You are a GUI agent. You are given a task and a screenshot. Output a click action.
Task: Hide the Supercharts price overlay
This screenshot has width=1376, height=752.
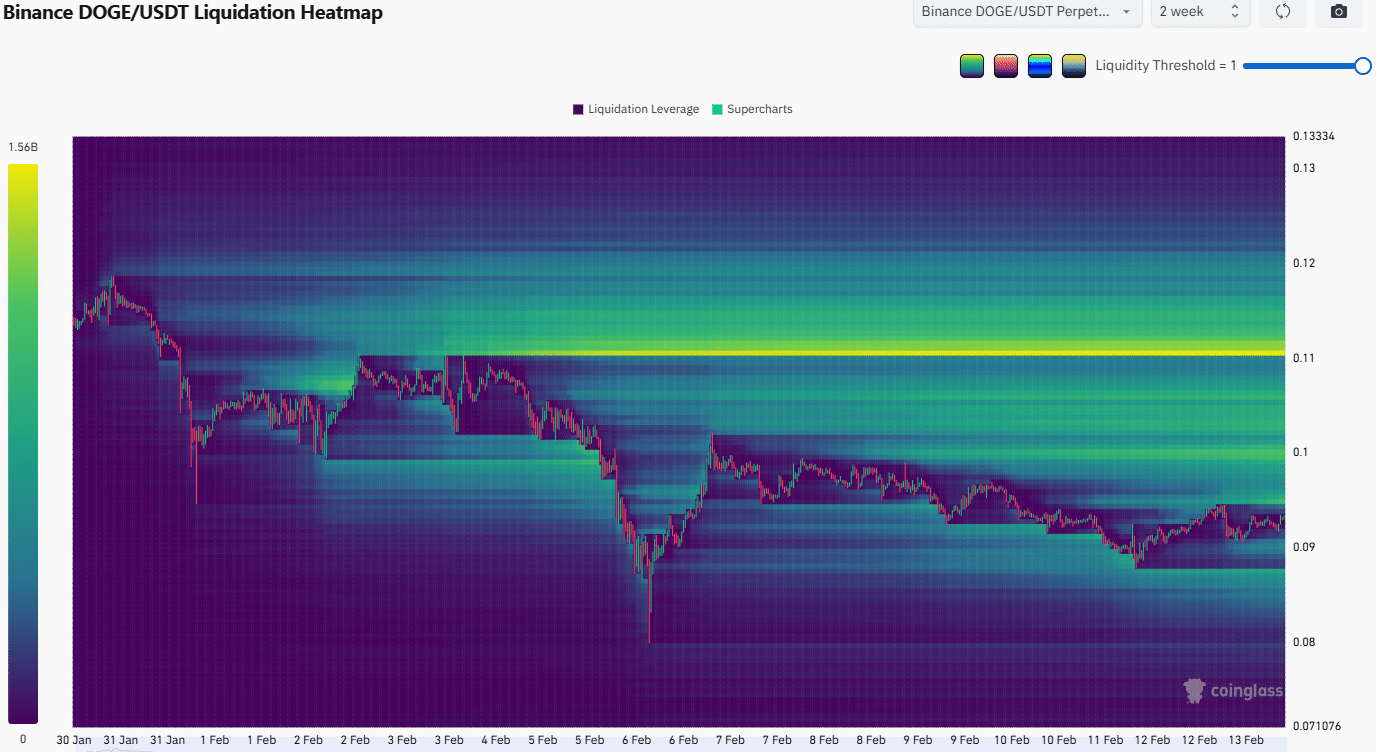(x=751, y=109)
